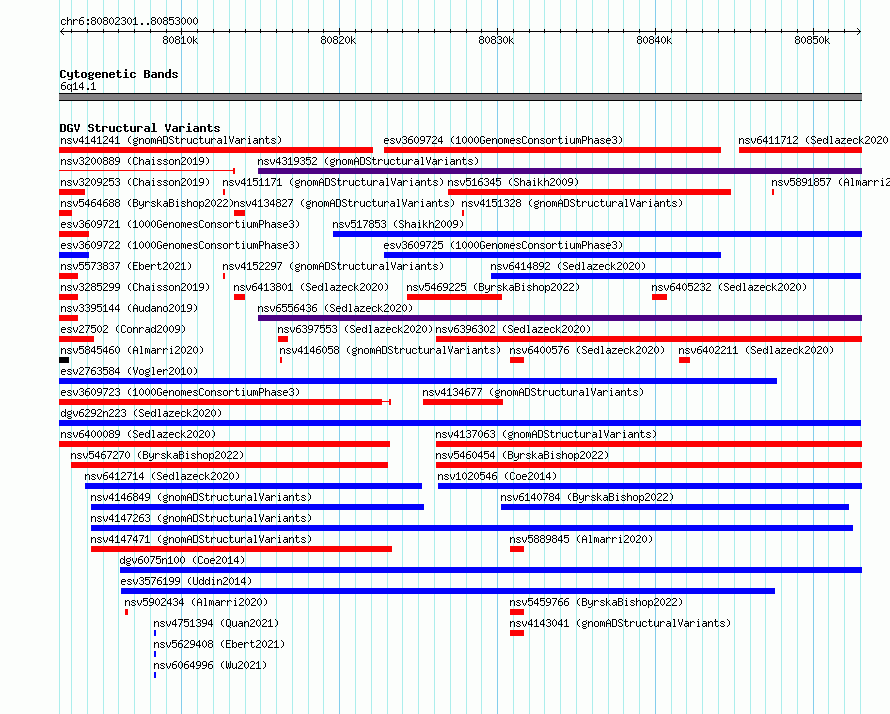Click the 80850k ruler tick label
The width and height of the screenshot is (890, 714).
(812, 40)
